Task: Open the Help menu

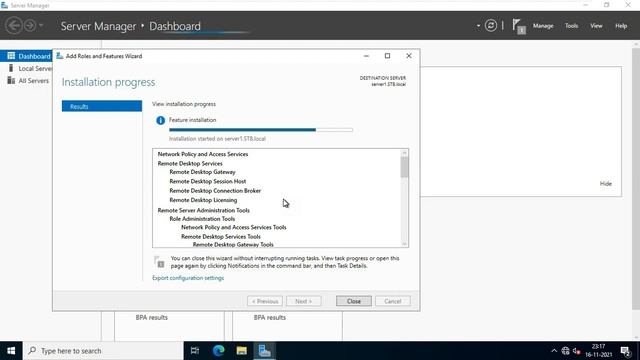Action: point(621,26)
